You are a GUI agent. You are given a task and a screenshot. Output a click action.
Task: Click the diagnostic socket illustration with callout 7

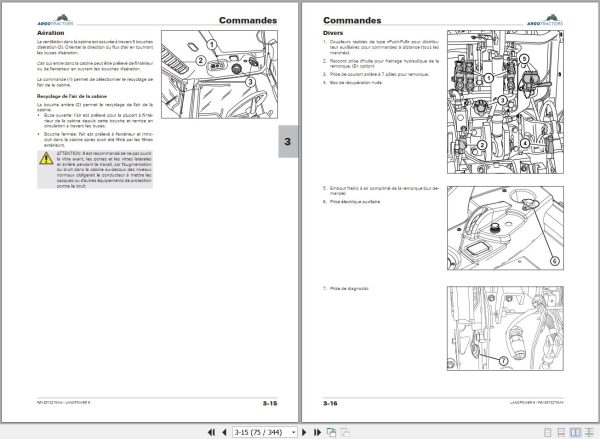[x=505, y=328]
